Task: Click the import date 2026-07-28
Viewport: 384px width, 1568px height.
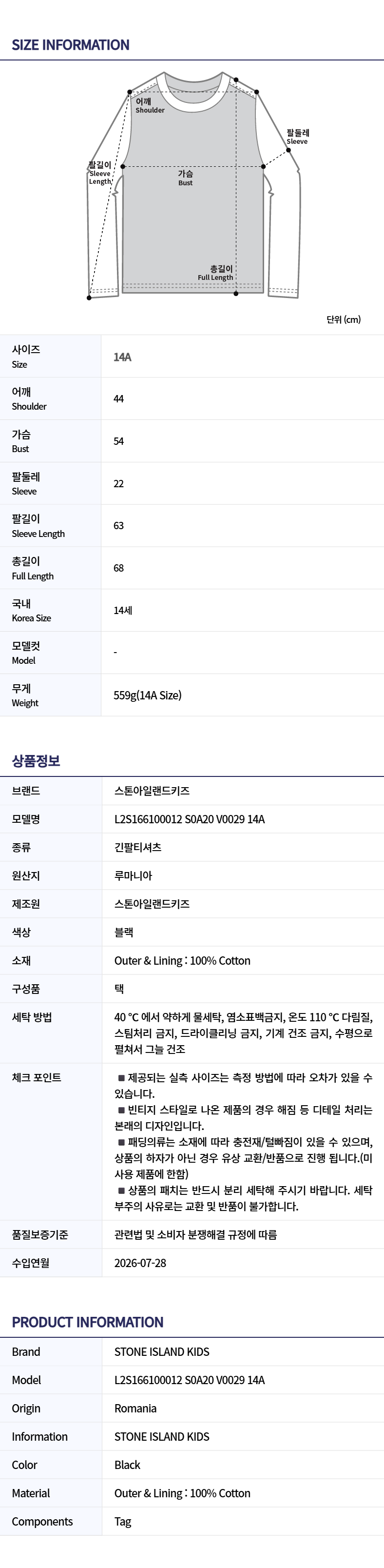Action: (x=140, y=1263)
